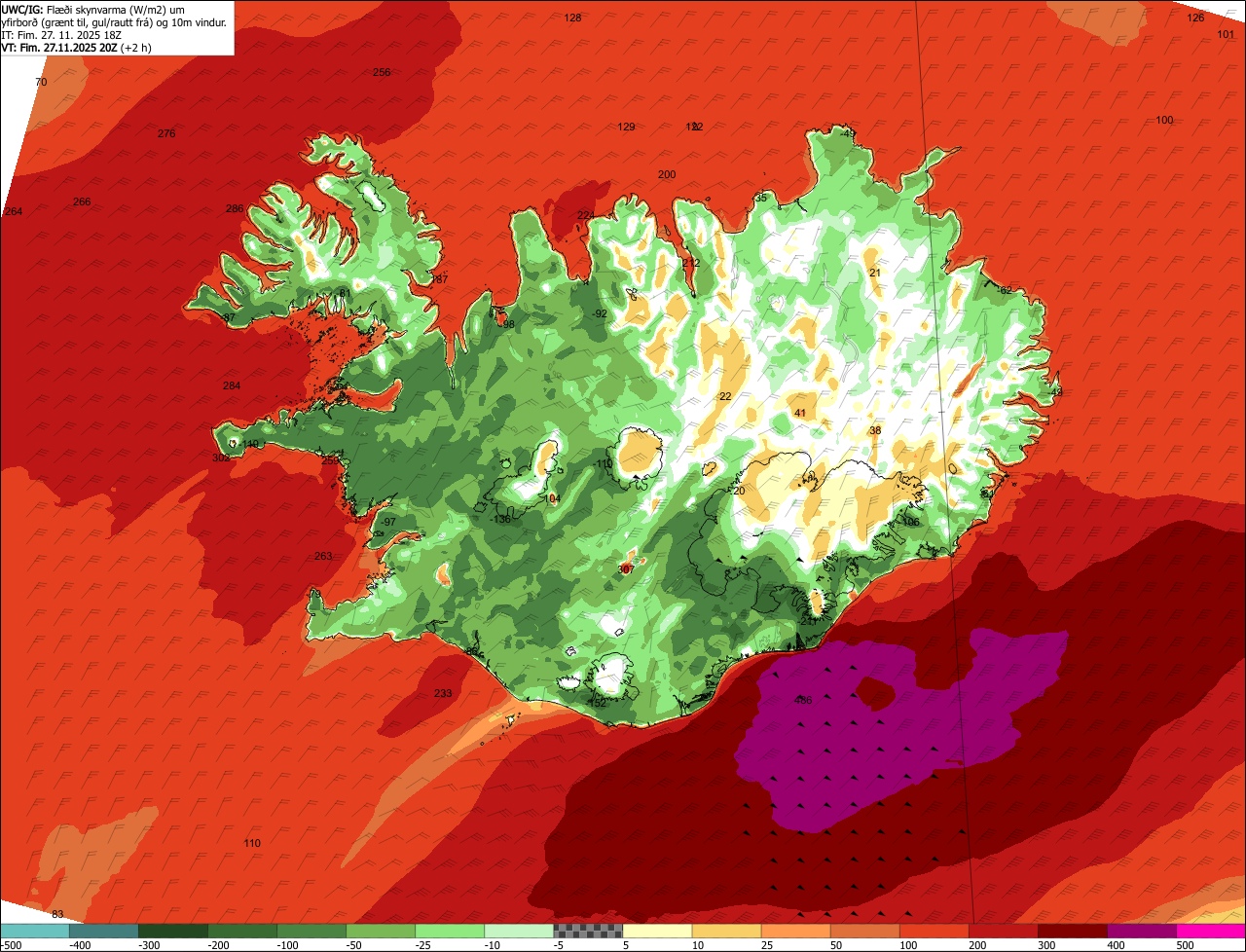
Task: Click the map value 62 on the east coast
Action: 1007,290
